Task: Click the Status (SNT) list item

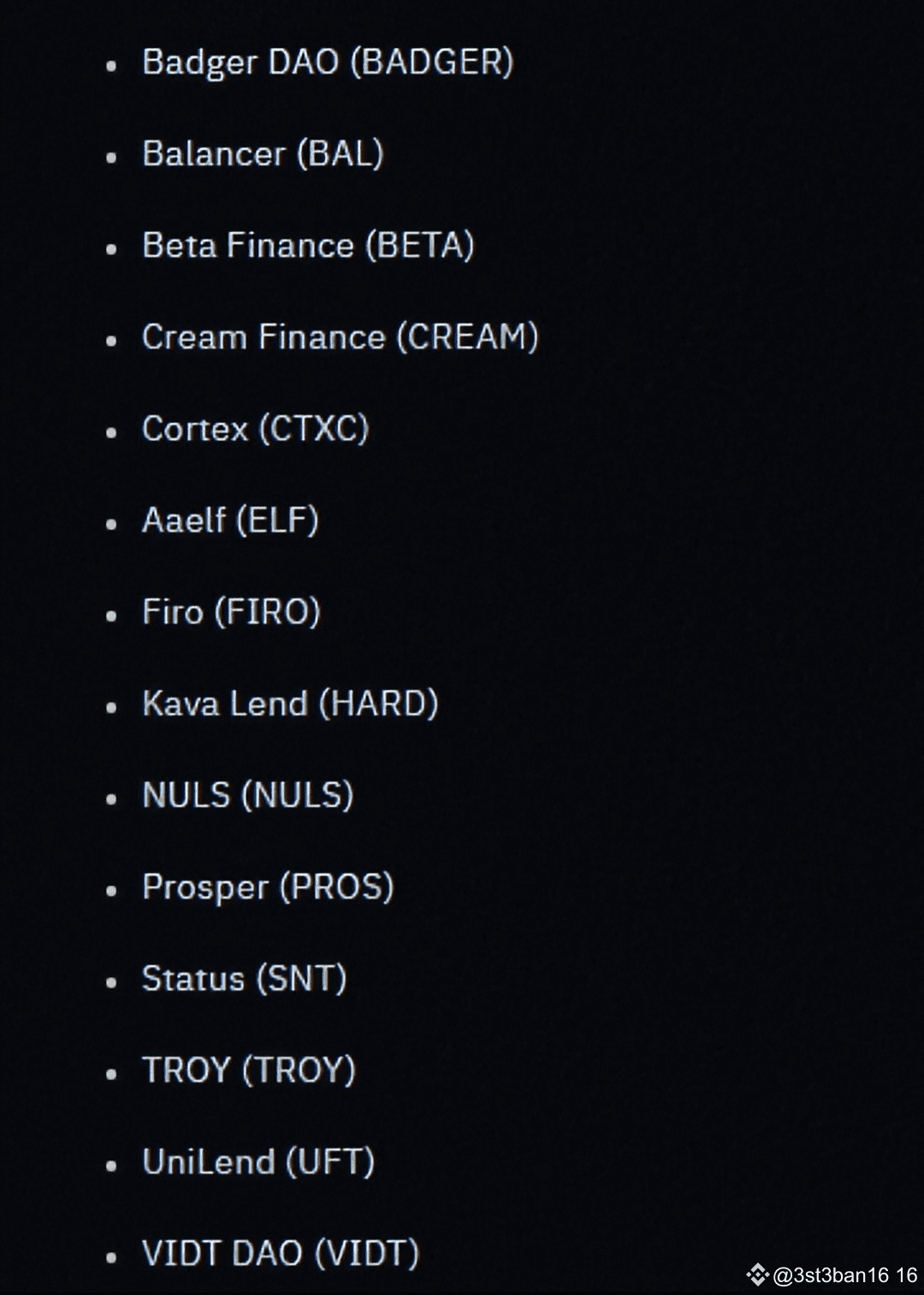Action: (244, 978)
